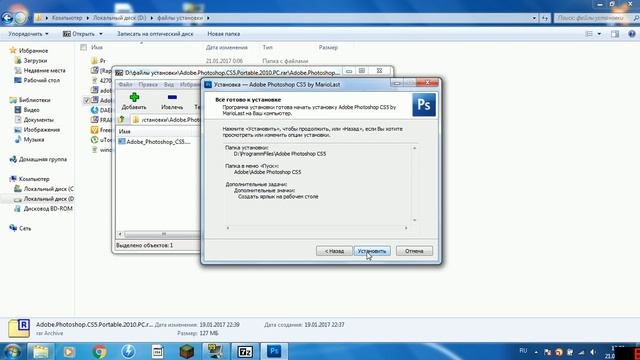Click RU language indicator in tray
Image resolution: width=640 pixels, height=360 pixels.
[523, 351]
